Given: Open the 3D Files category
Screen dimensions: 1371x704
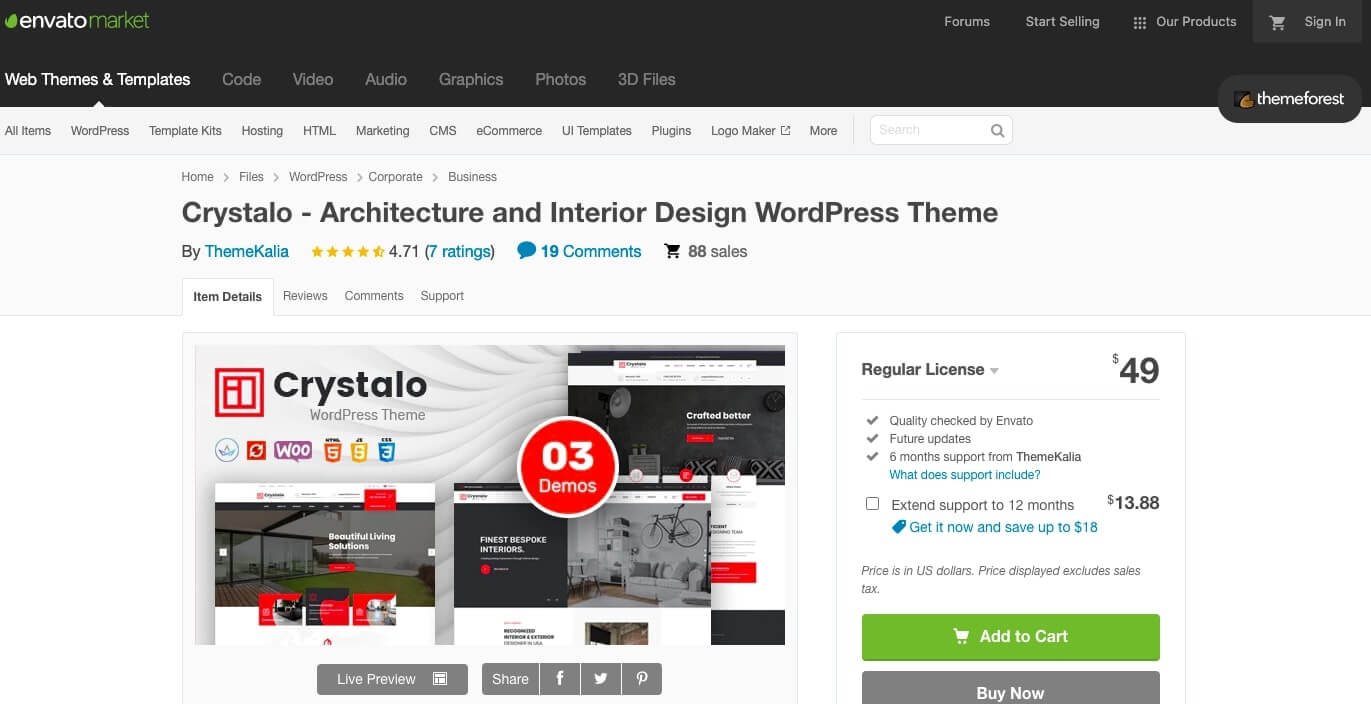Looking at the screenshot, I should point(646,79).
